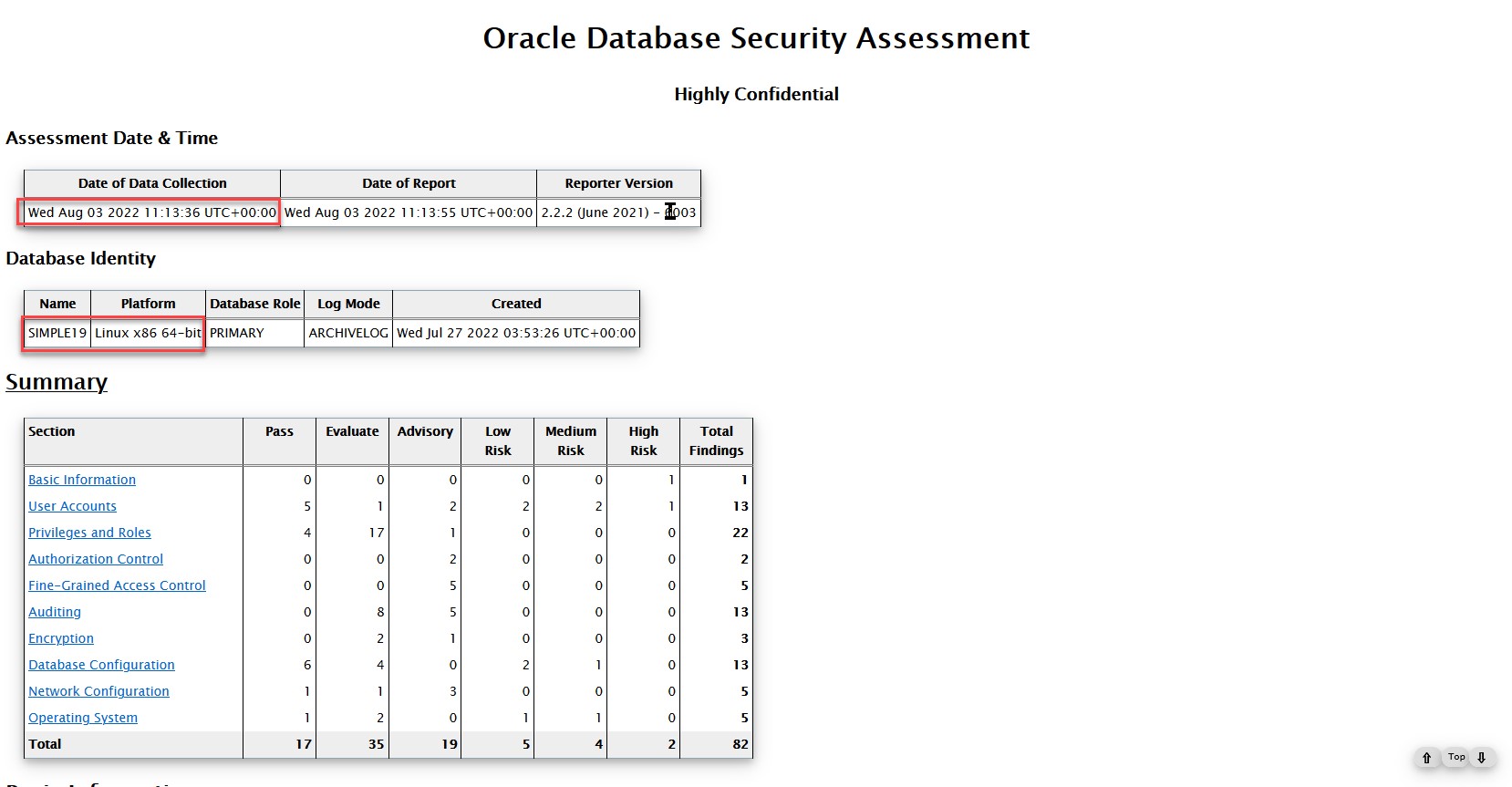
Task: Navigate to Authorization Control section
Action: coord(96,559)
